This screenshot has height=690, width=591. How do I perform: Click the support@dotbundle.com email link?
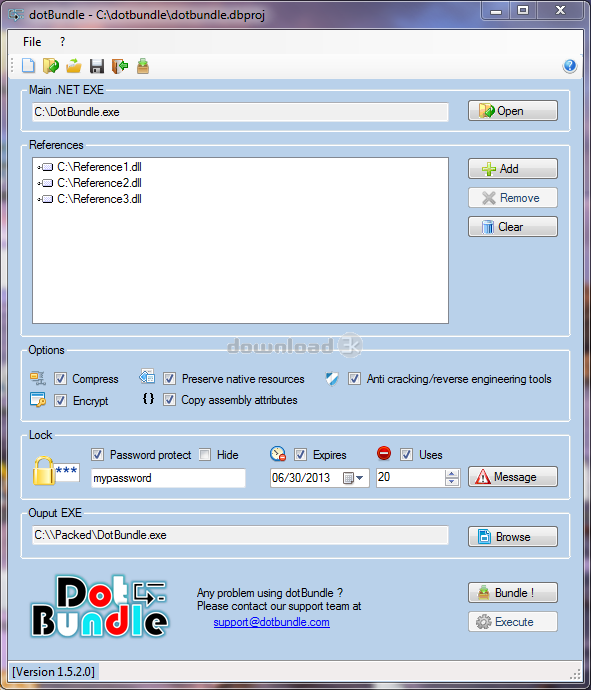click(272, 622)
